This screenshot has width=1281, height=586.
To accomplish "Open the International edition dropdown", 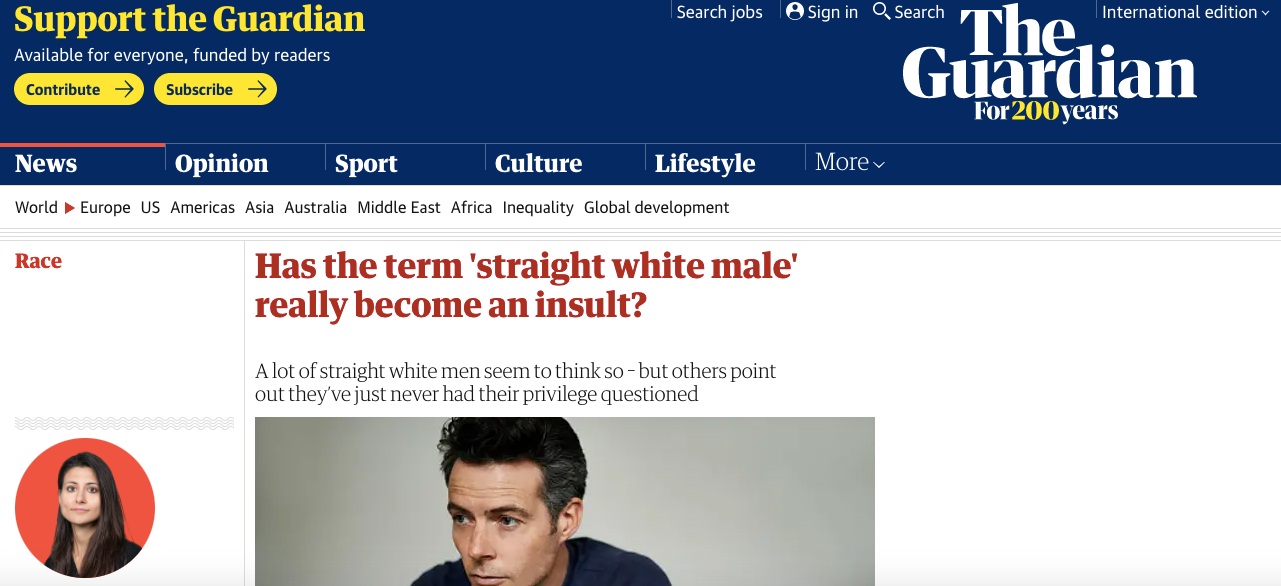I will [1187, 12].
